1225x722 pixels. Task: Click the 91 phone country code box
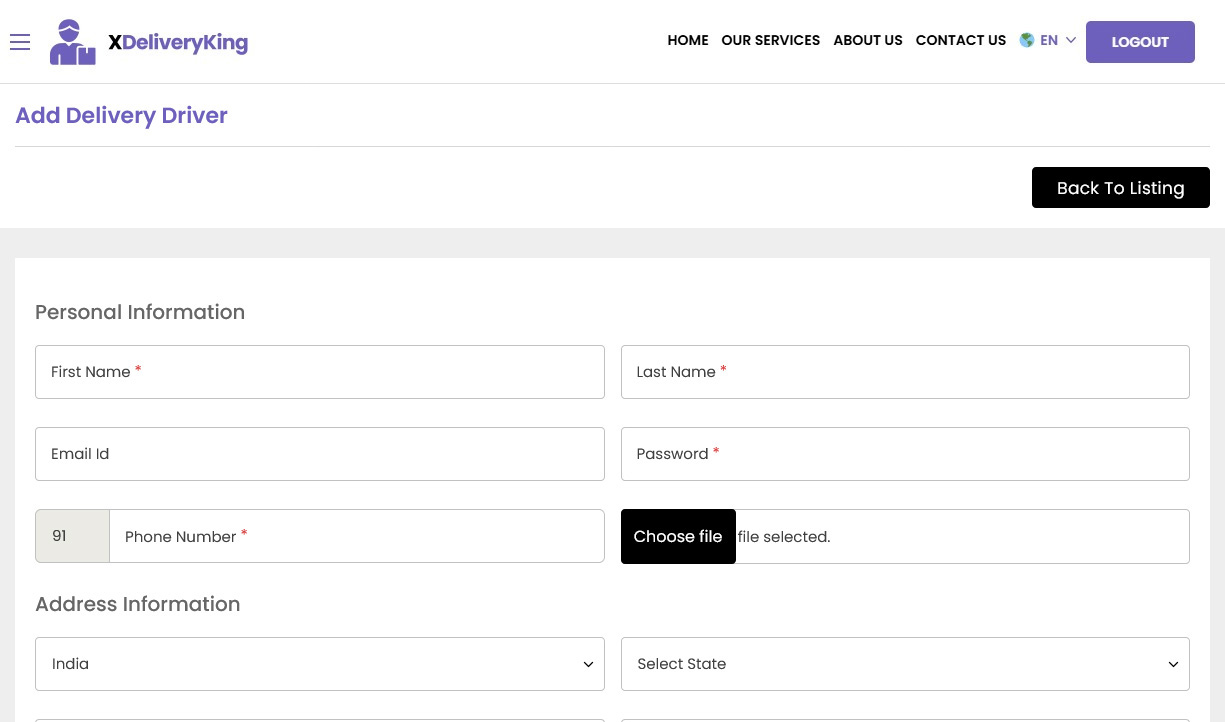[71, 536]
